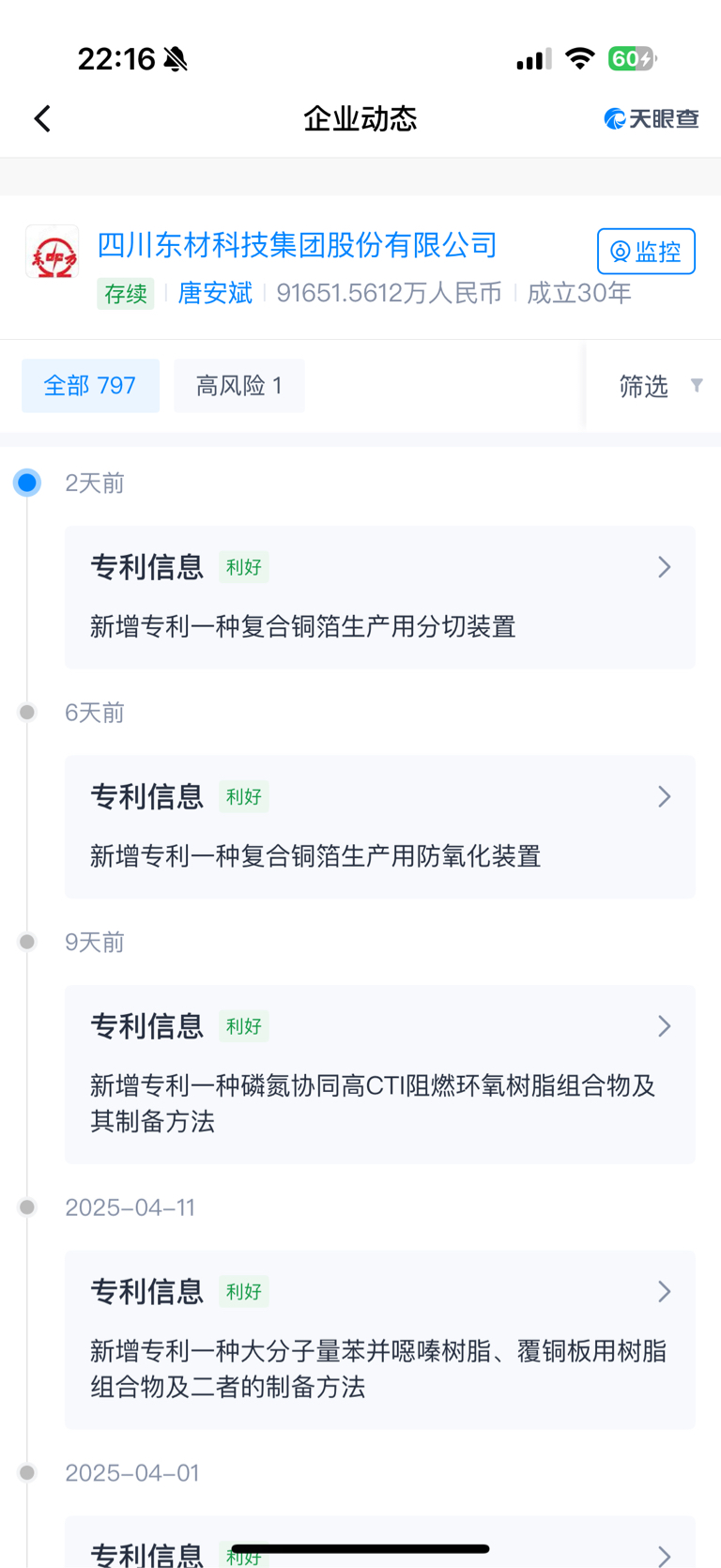The image size is (721, 1568).
Task: Tap the back arrow icon
Action: click(42, 118)
